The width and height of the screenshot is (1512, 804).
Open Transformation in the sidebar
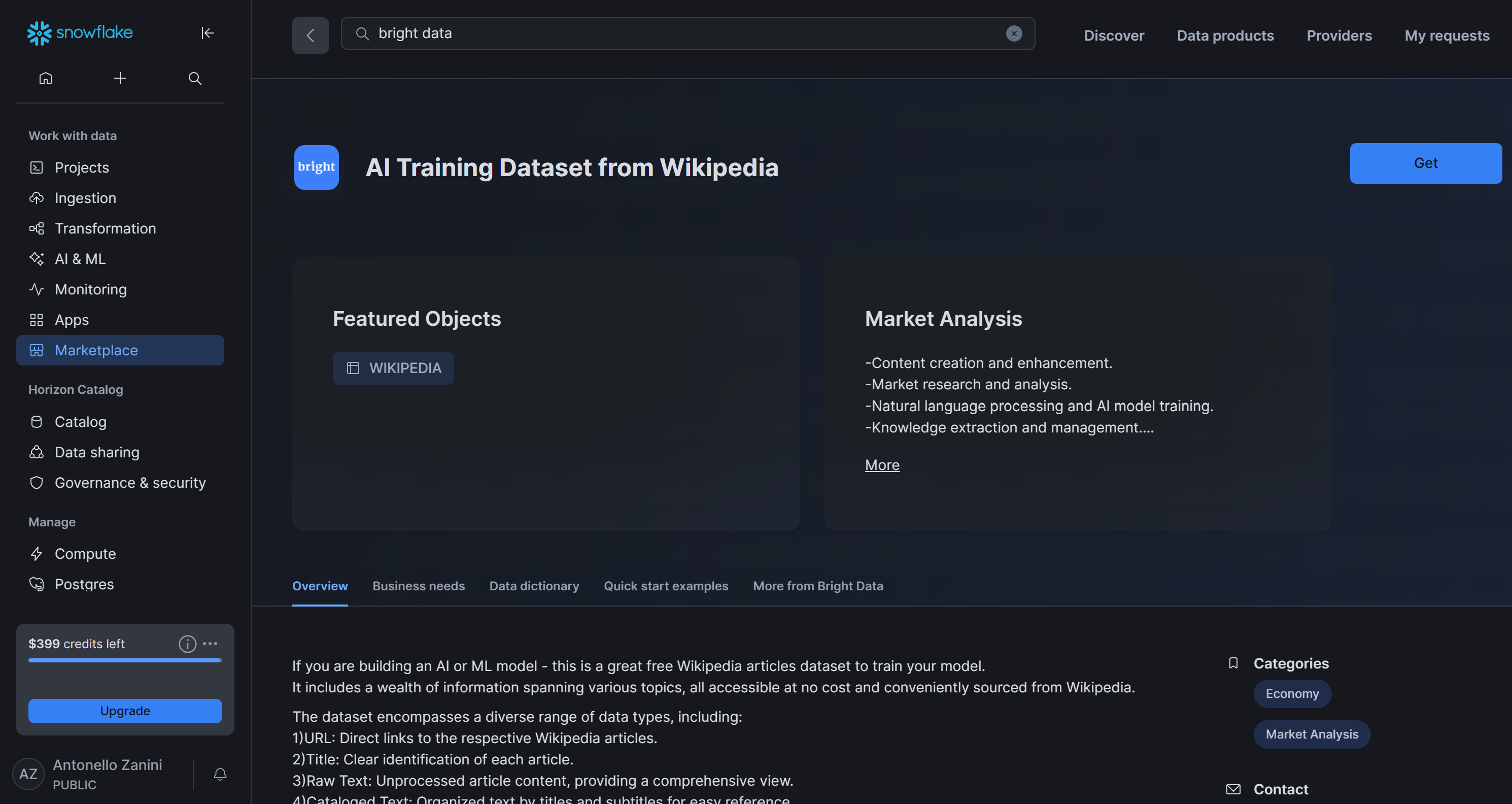pos(120,228)
